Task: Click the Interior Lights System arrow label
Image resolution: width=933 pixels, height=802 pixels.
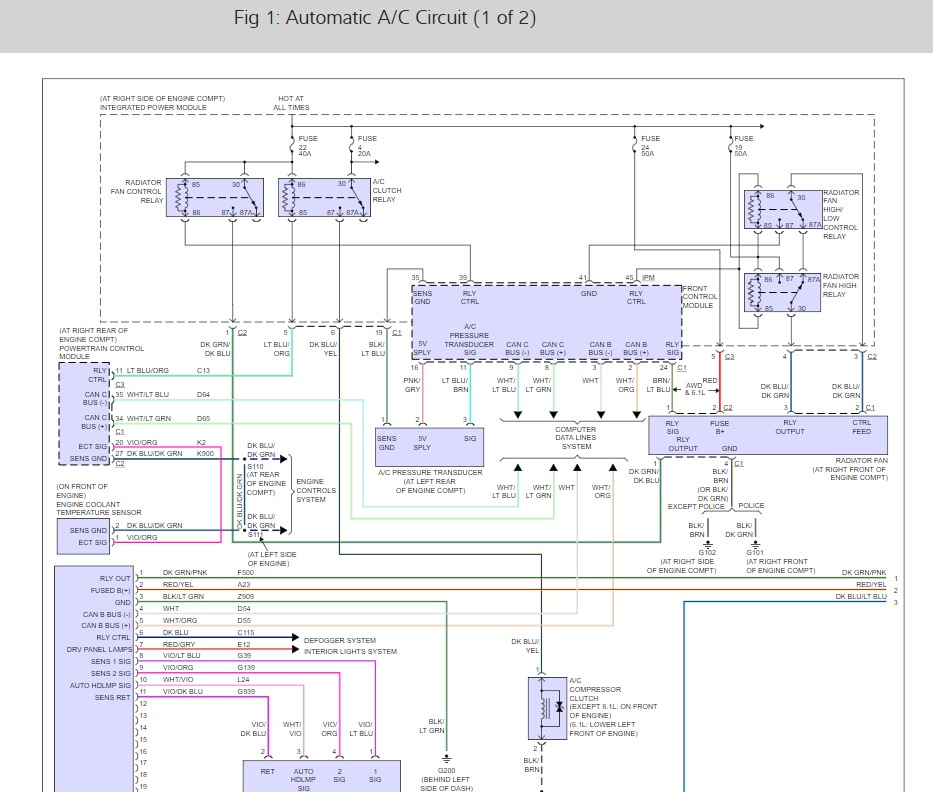Action: 349,651
